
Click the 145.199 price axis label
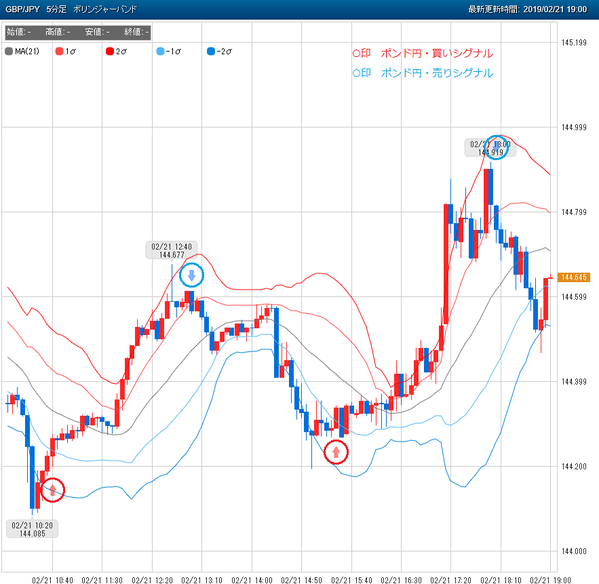574,42
